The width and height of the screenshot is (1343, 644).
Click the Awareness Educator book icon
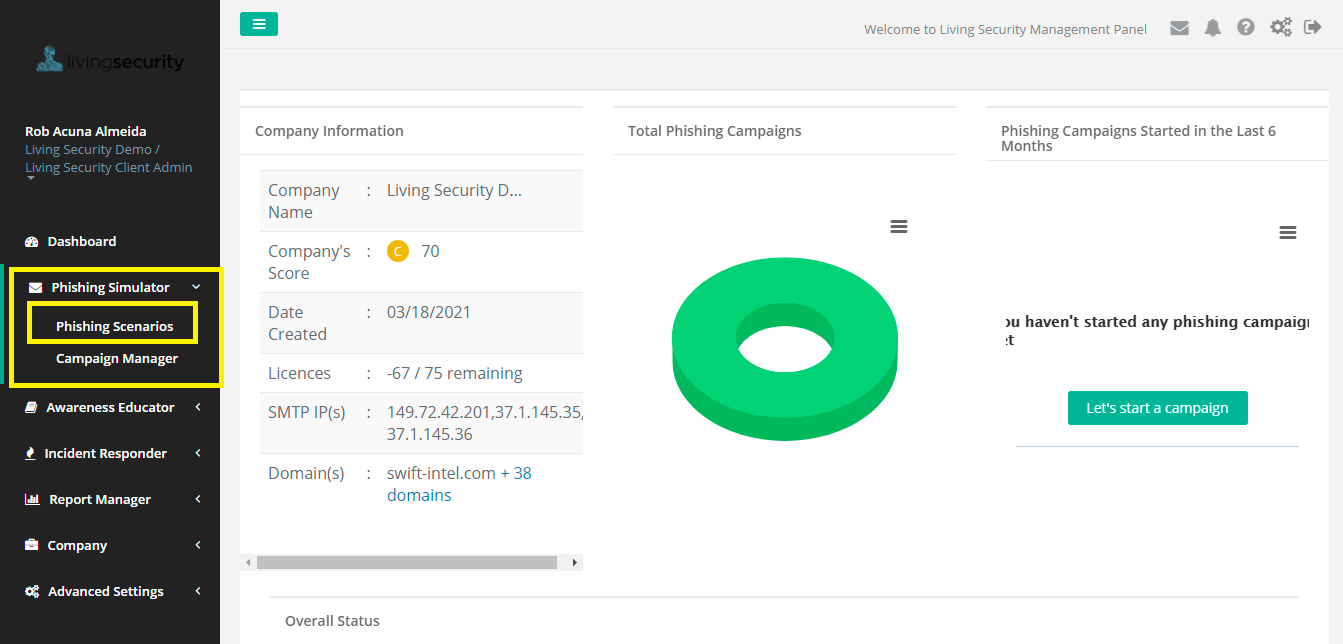click(x=31, y=407)
